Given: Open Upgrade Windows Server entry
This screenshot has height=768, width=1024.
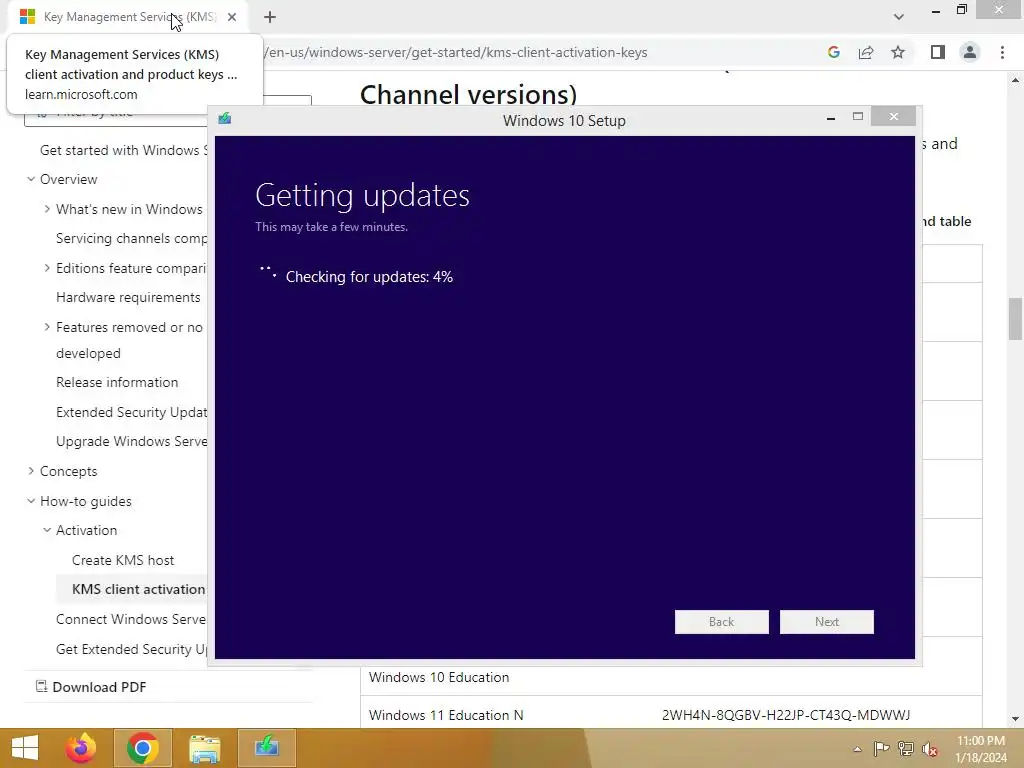Looking at the screenshot, I should click(x=131, y=441).
